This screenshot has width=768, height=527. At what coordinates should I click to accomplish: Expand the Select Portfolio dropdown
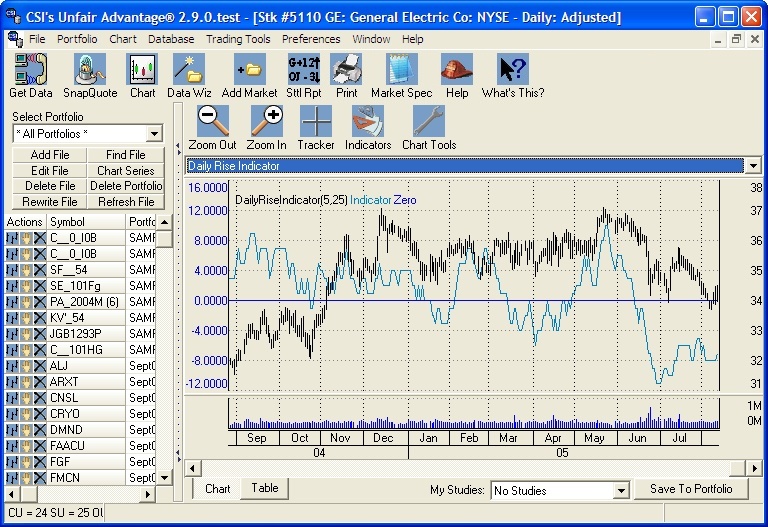(x=154, y=134)
